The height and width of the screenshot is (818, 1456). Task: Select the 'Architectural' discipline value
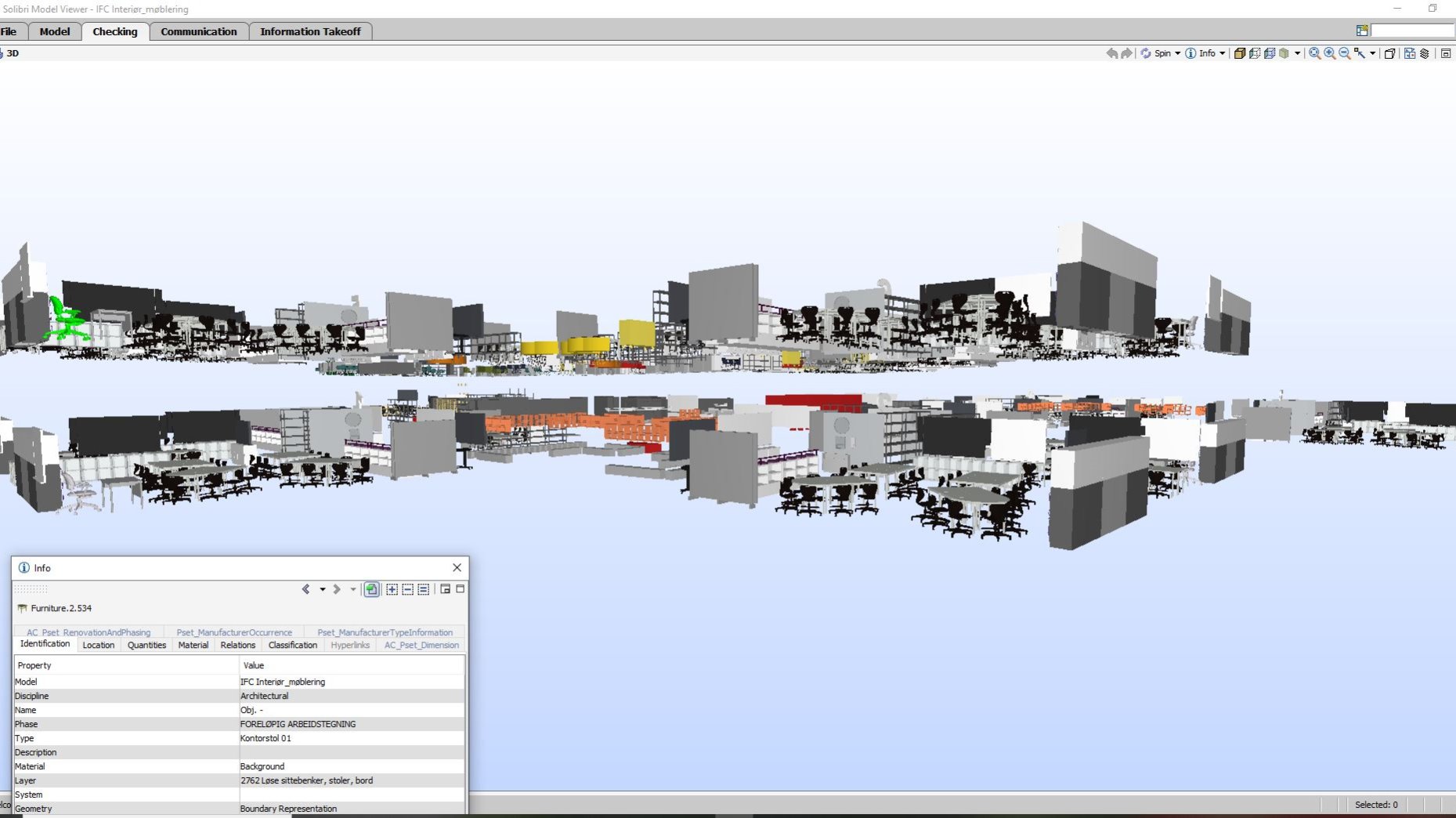click(x=264, y=696)
